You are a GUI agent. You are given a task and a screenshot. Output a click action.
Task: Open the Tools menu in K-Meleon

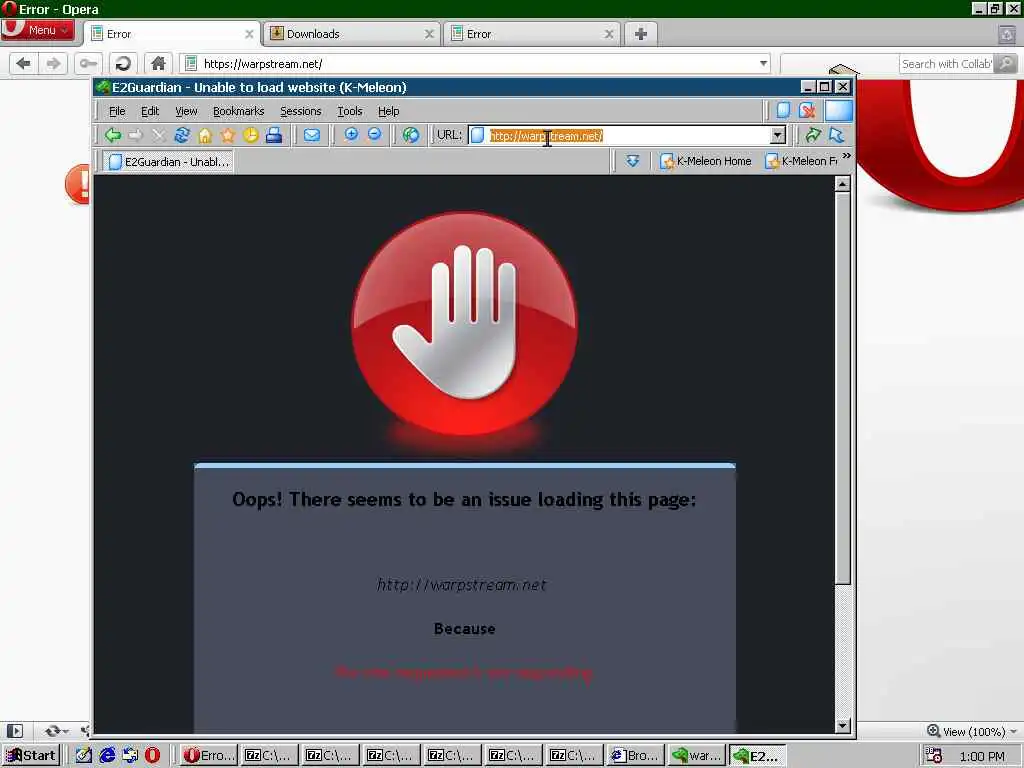[x=349, y=111]
